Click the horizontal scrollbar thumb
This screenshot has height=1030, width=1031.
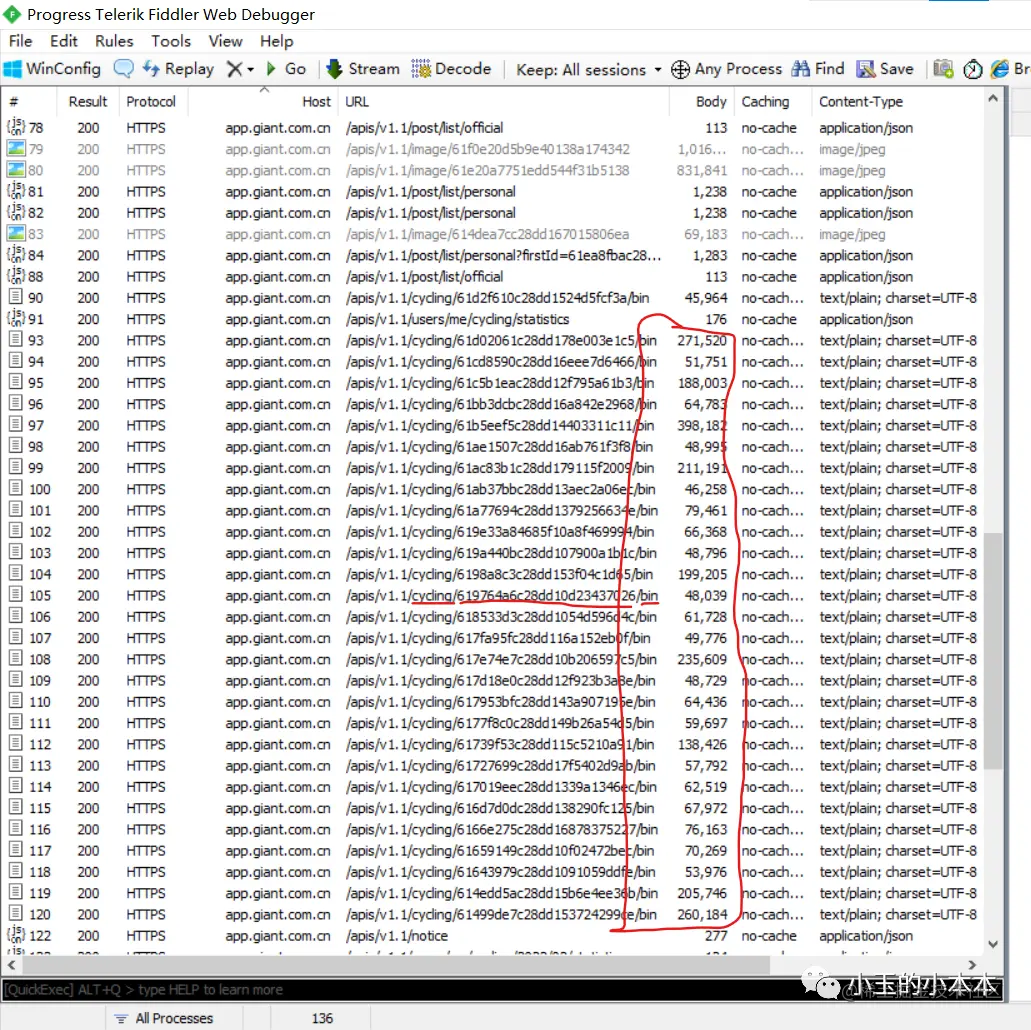pos(395,965)
